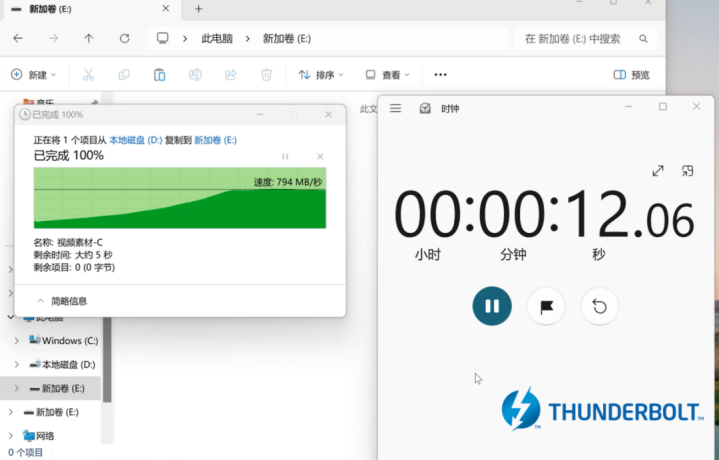Go up one folder level
The image size is (719, 460).
coord(89,39)
